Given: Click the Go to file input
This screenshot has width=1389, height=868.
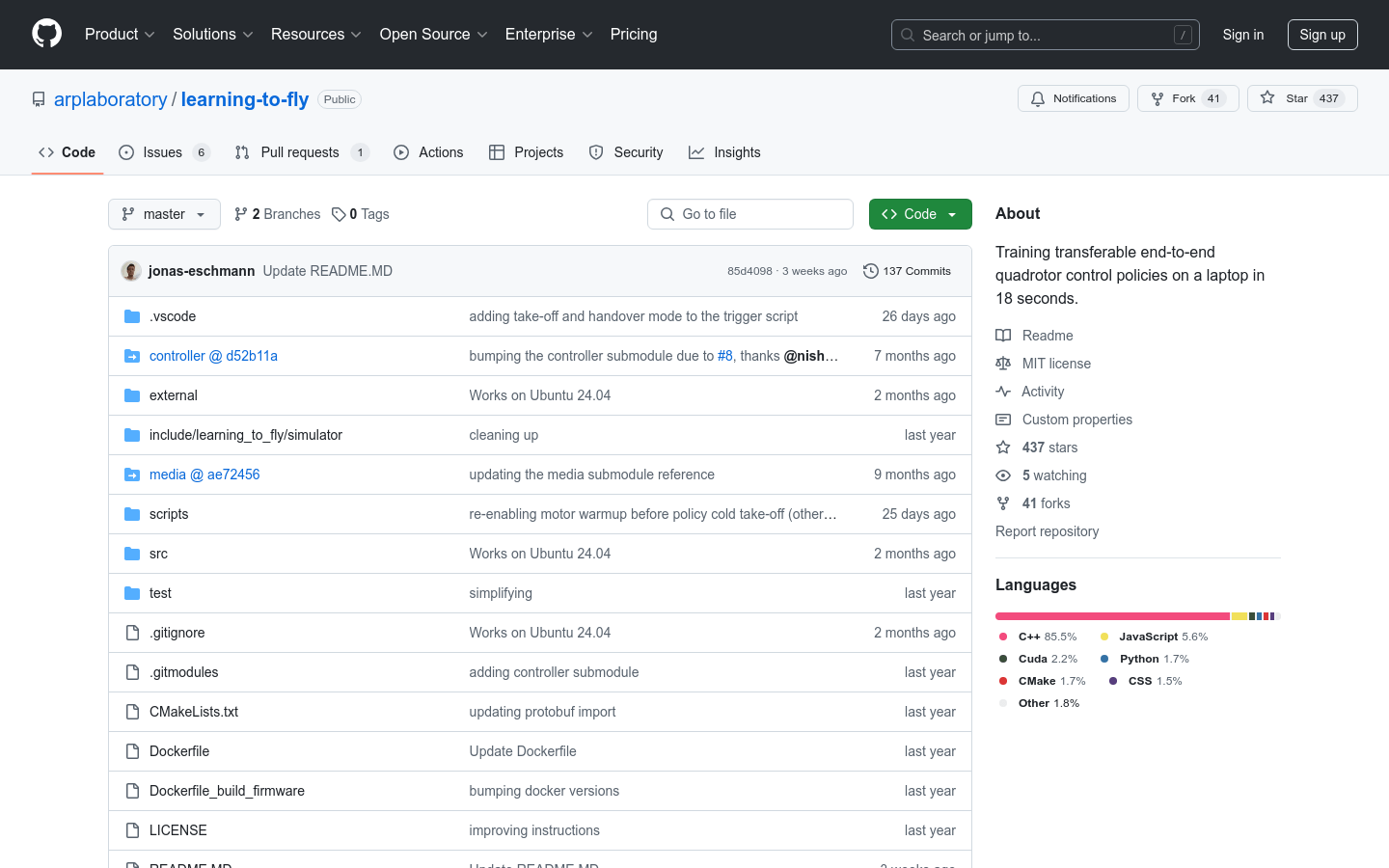Looking at the screenshot, I should [x=750, y=214].
